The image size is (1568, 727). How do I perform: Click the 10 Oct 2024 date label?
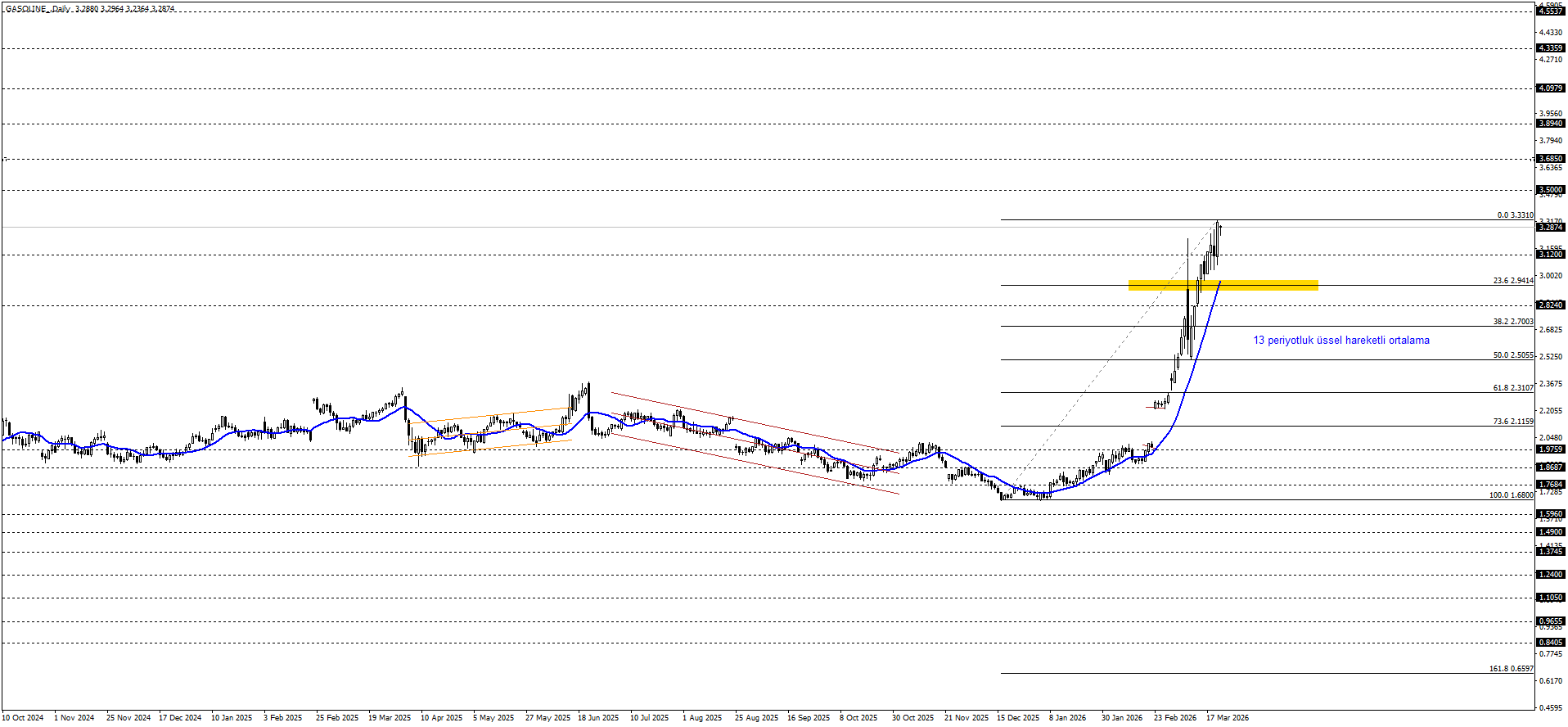coord(23,718)
